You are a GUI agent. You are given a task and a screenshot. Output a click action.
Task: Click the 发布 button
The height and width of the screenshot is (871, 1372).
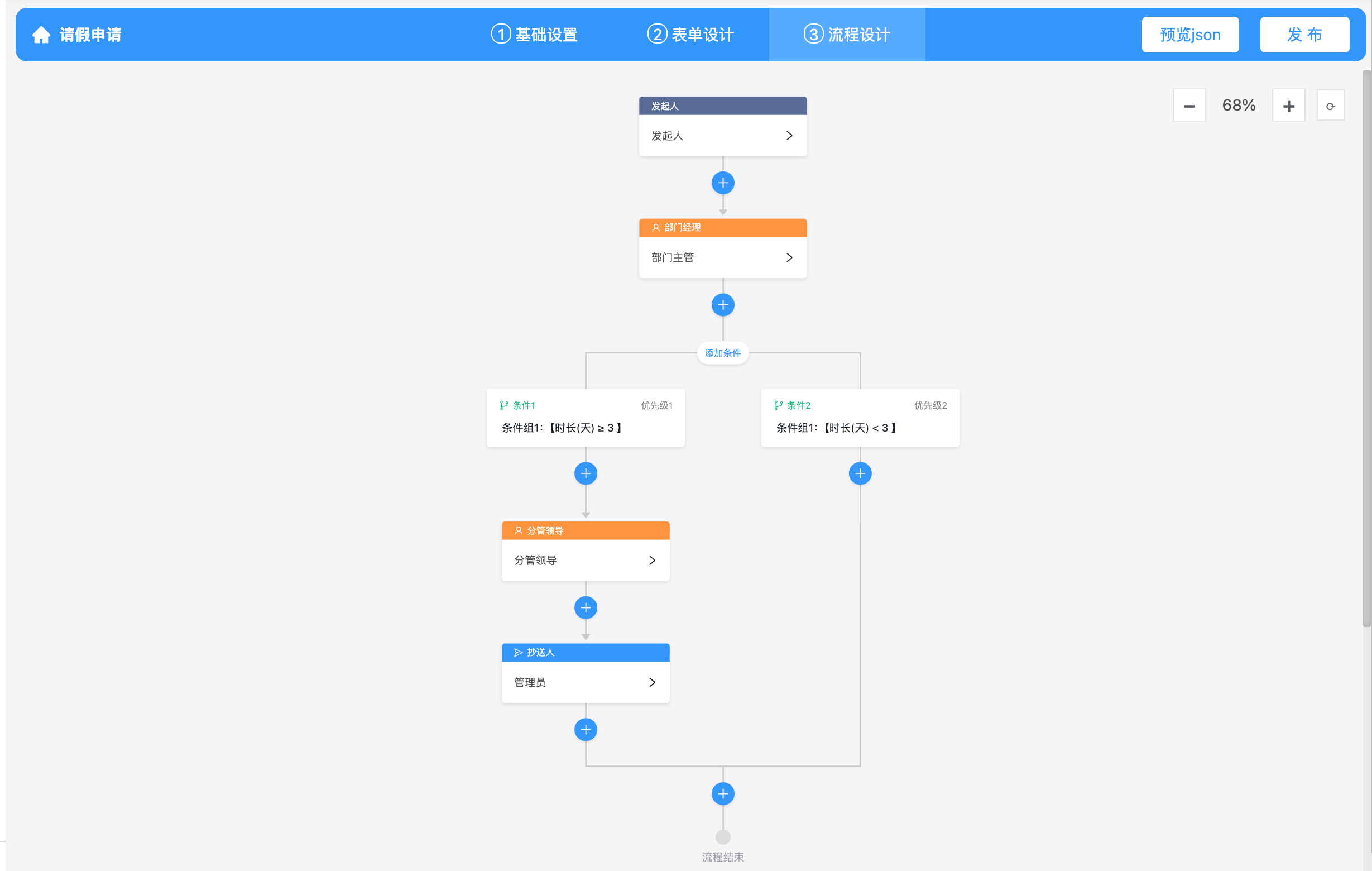point(1305,35)
